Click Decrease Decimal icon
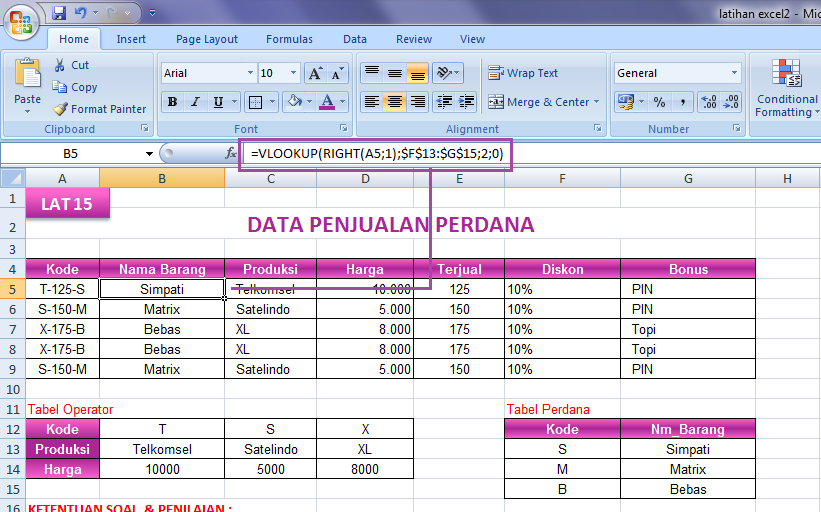 (731, 102)
